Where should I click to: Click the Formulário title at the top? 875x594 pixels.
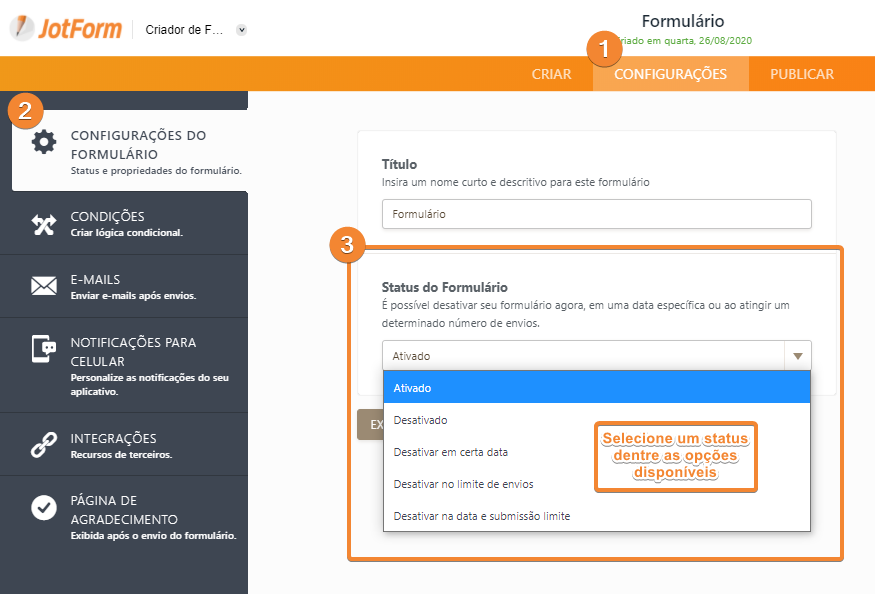tap(682, 21)
